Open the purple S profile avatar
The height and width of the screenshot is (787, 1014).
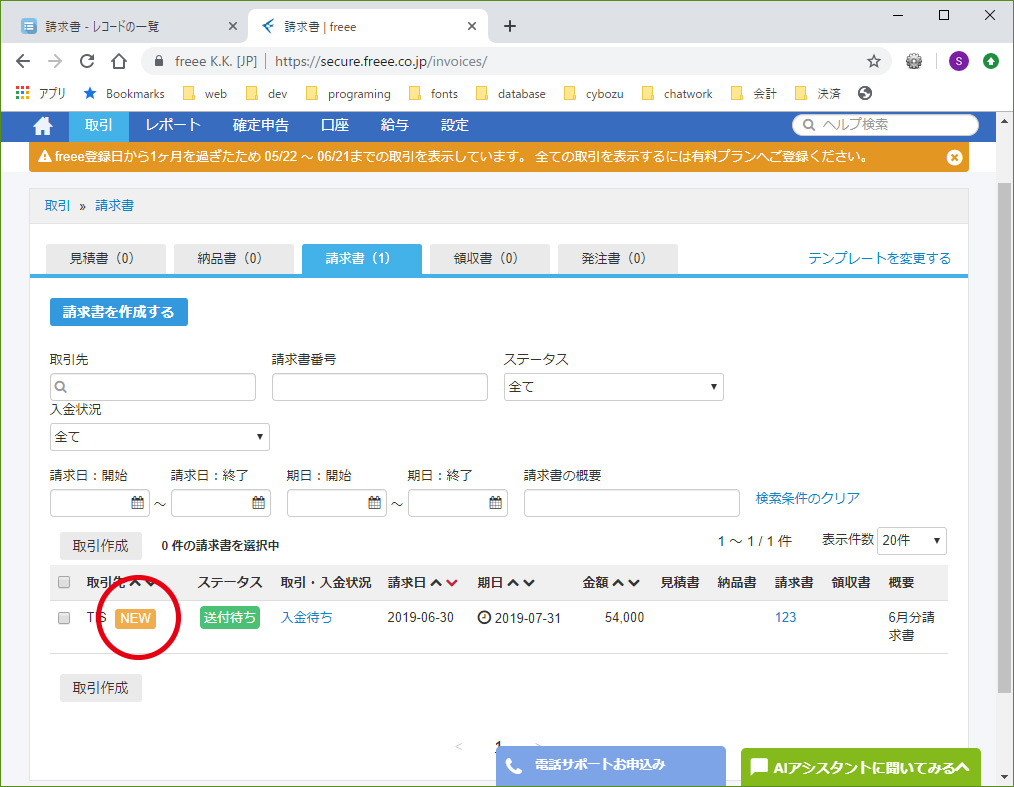958,61
